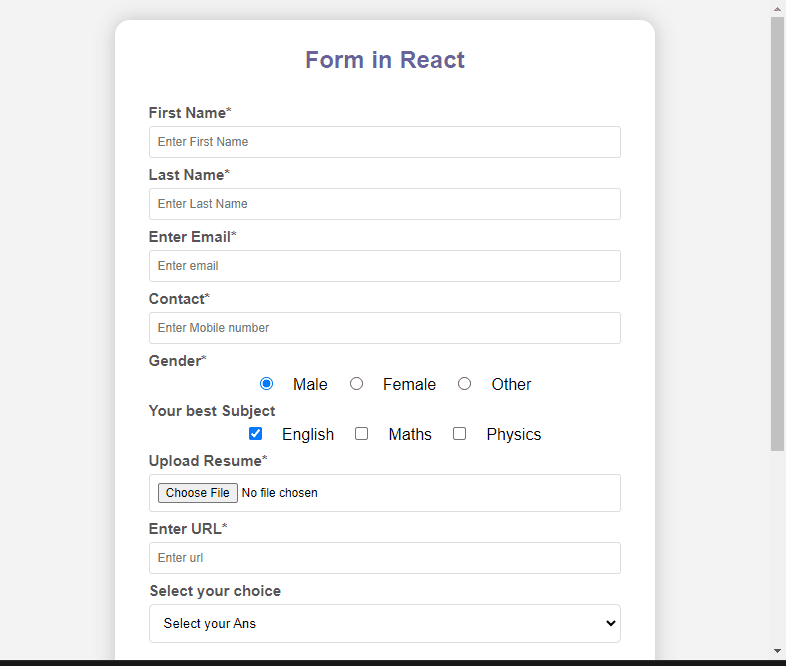Focus the Last Name text box

(384, 204)
